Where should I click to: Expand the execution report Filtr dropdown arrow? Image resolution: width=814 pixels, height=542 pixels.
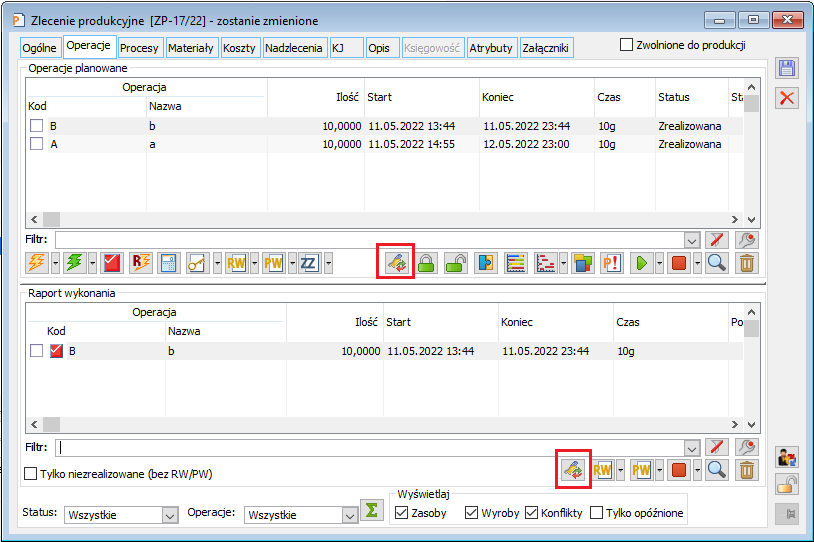tap(692, 448)
